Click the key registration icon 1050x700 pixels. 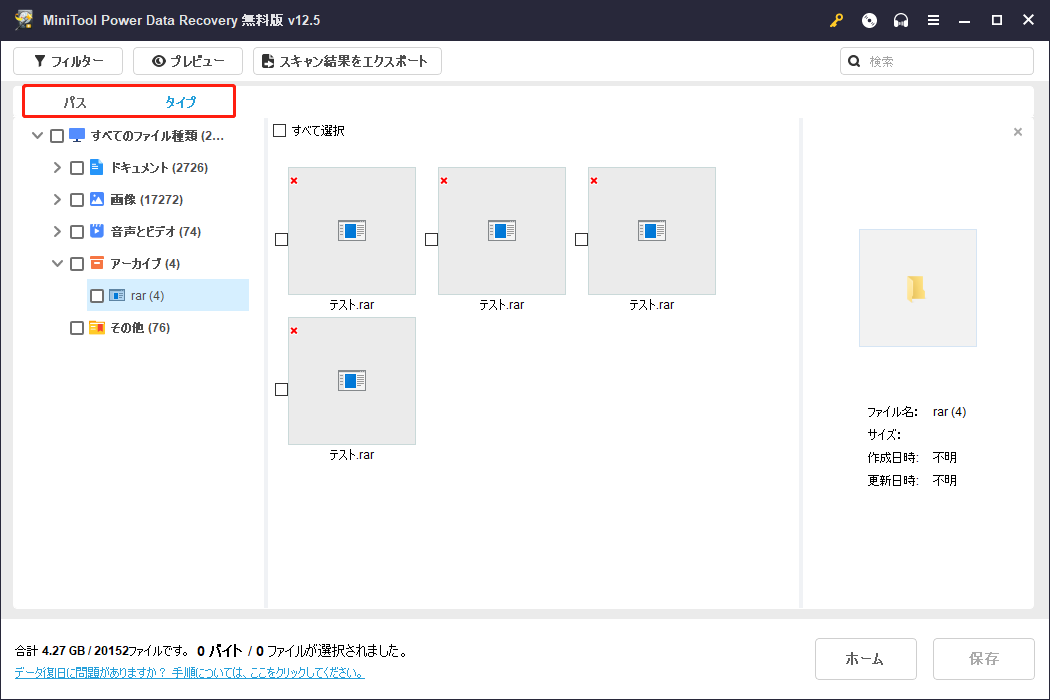coord(836,20)
